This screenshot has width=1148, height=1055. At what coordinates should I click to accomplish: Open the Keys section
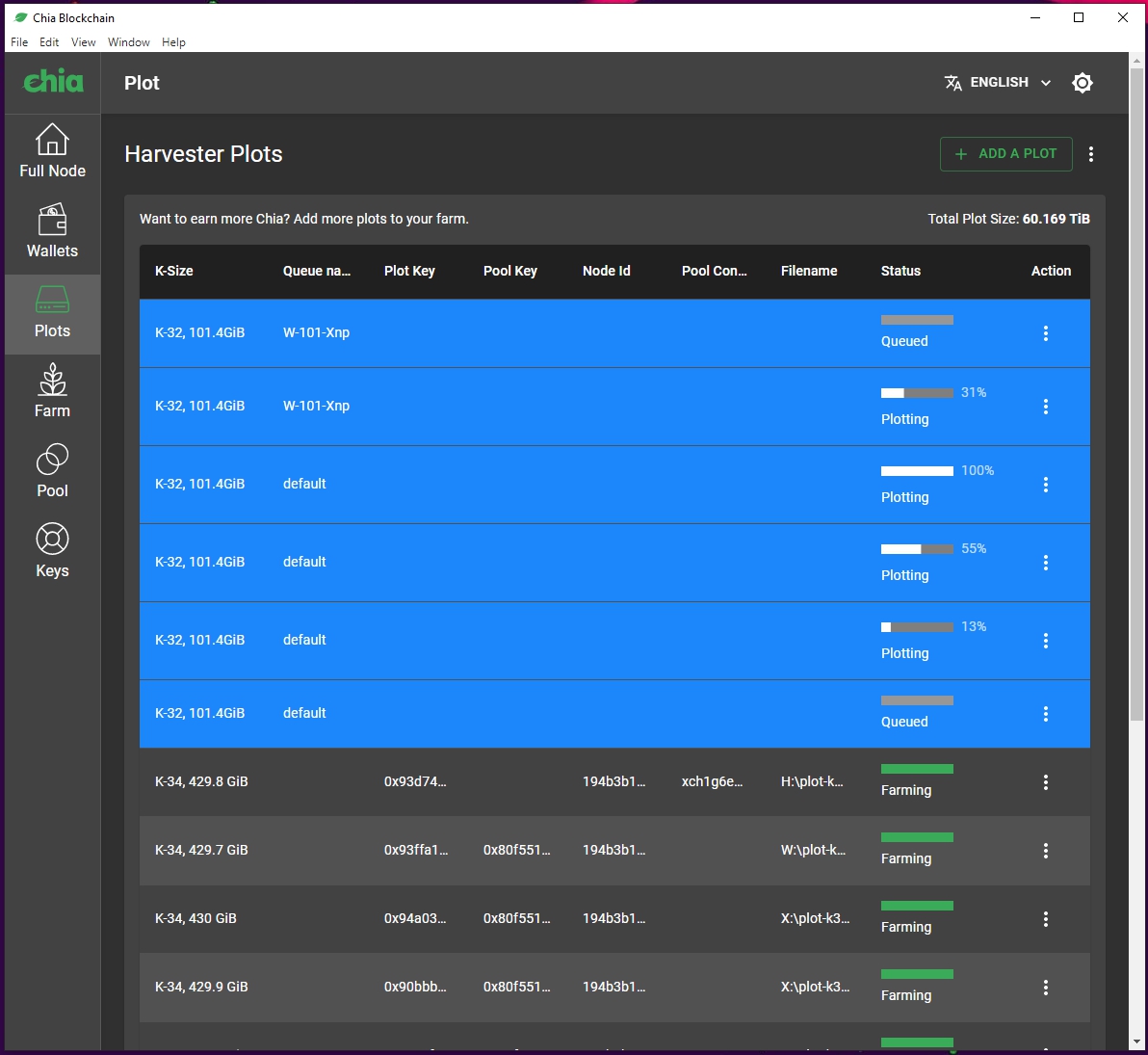[x=52, y=550]
